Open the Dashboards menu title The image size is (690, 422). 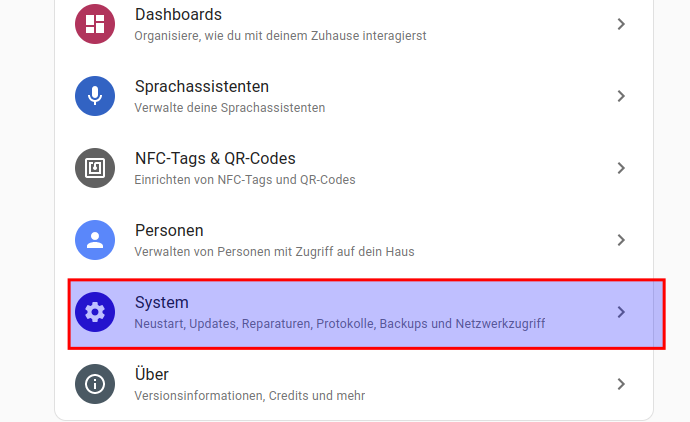pyautogui.click(x=178, y=15)
